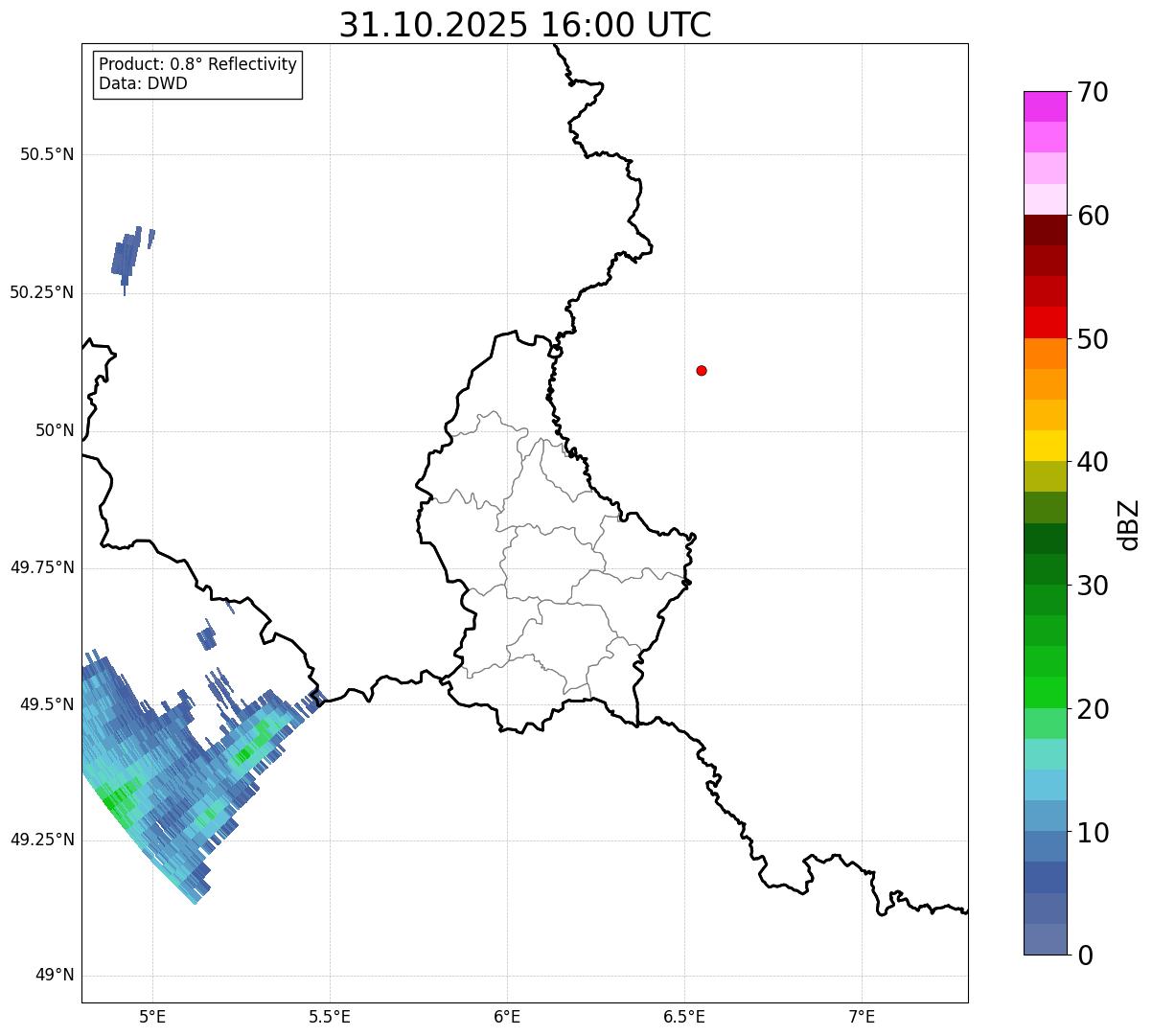The image size is (1152, 1036).
Task: Pick the bright yellow colorbar swatch above 40
Action: tap(1045, 446)
